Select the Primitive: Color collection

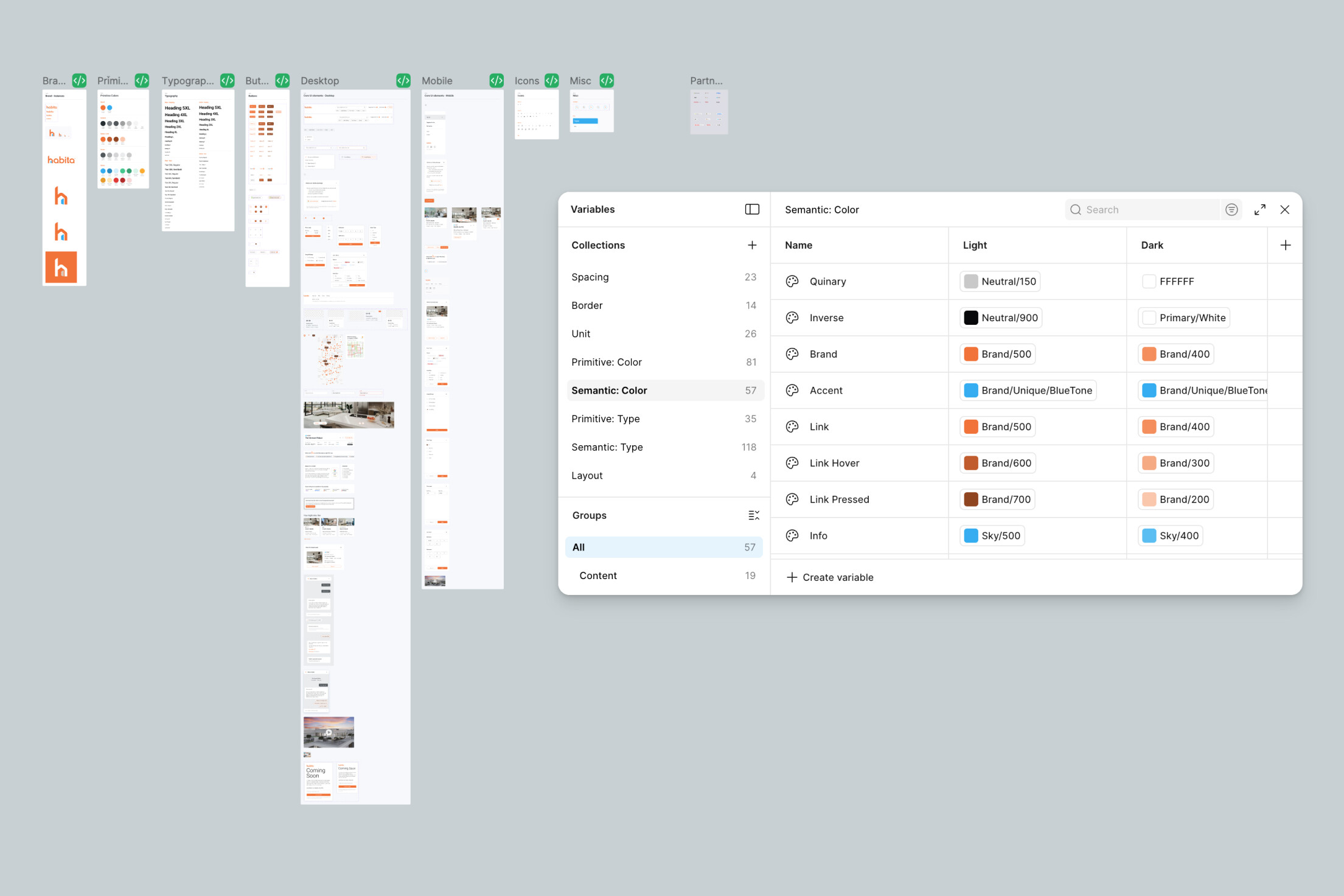[607, 361]
